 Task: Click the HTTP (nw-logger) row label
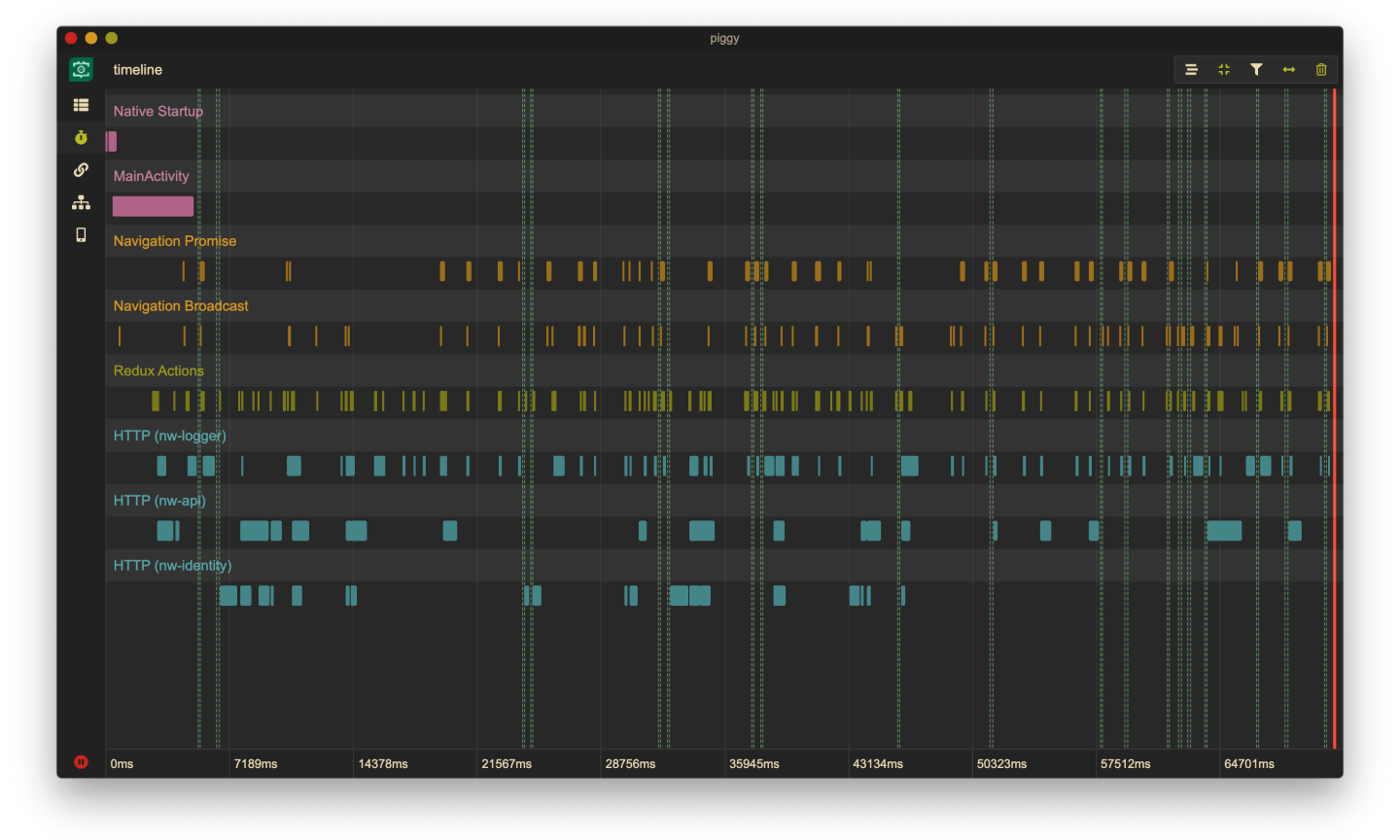pyautogui.click(x=169, y=436)
